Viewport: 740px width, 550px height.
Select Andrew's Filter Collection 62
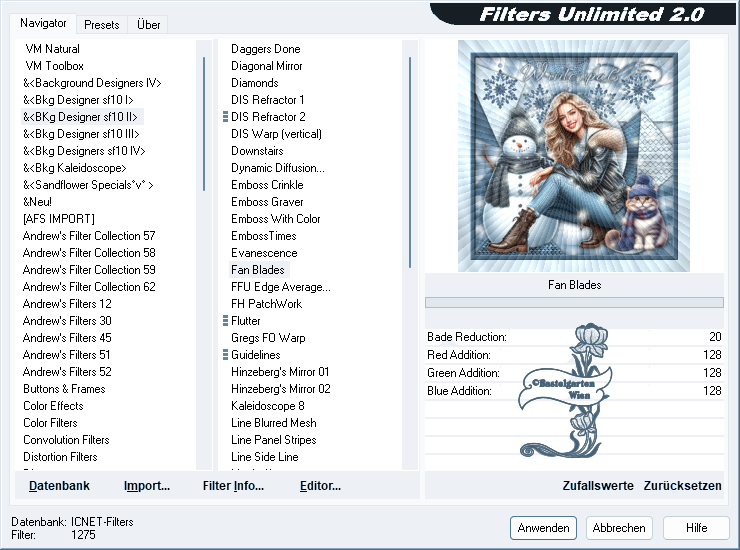(89, 287)
